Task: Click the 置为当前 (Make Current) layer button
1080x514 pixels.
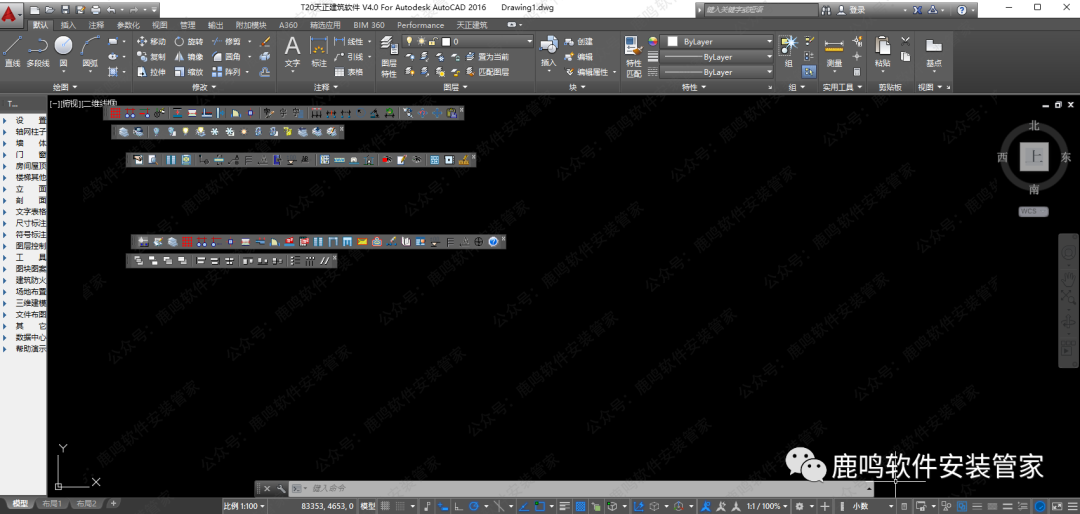Action: click(x=487, y=57)
